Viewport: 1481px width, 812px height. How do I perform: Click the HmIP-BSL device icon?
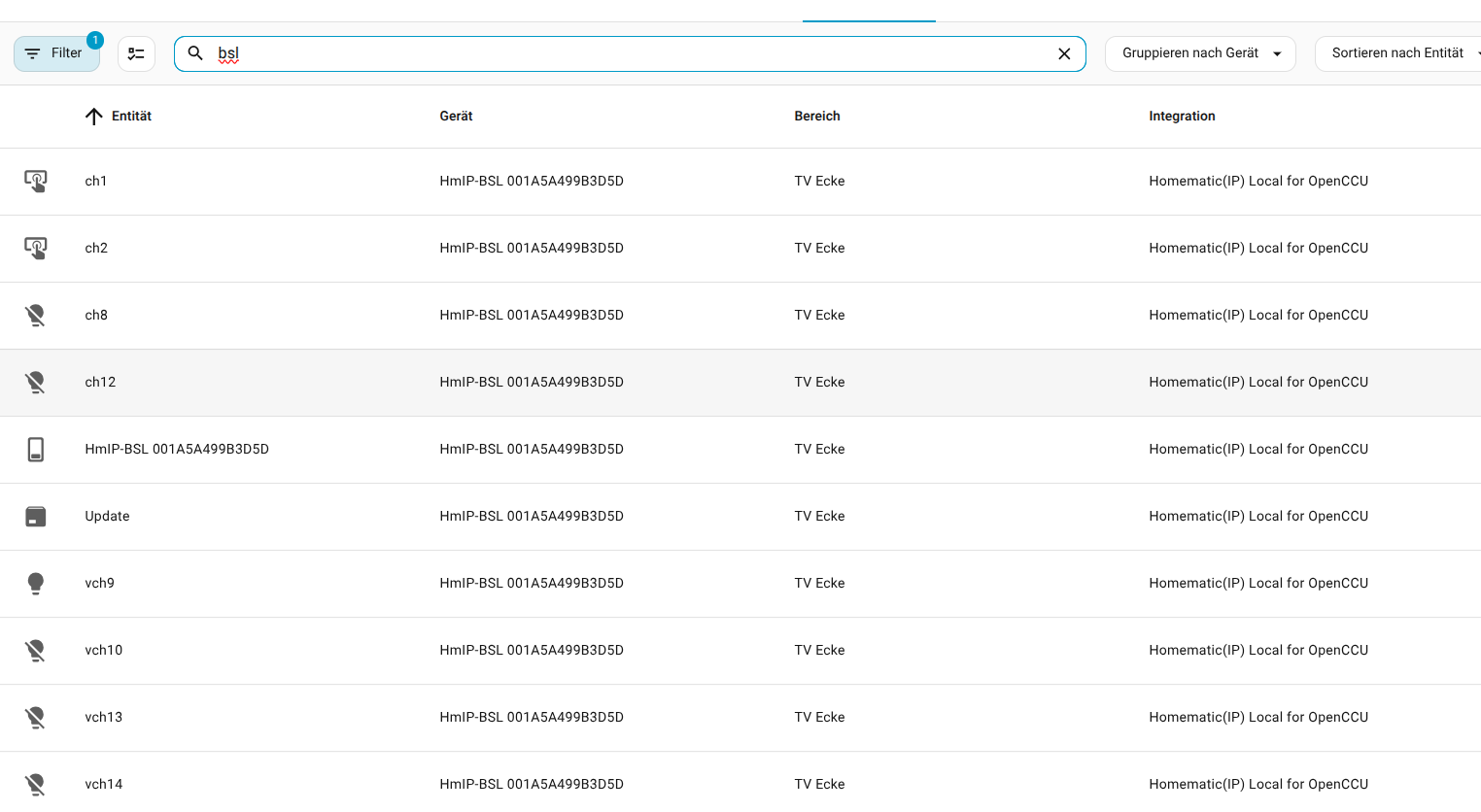36,449
